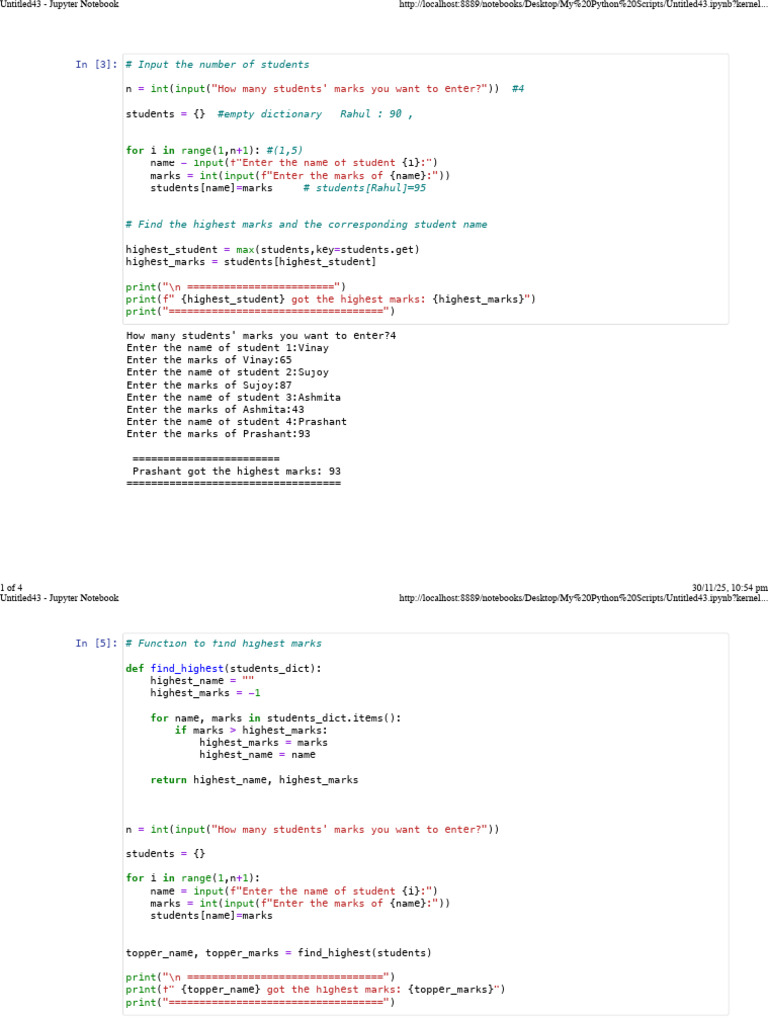
Task: Click the In [3] cell prompt label
Action: point(96,65)
